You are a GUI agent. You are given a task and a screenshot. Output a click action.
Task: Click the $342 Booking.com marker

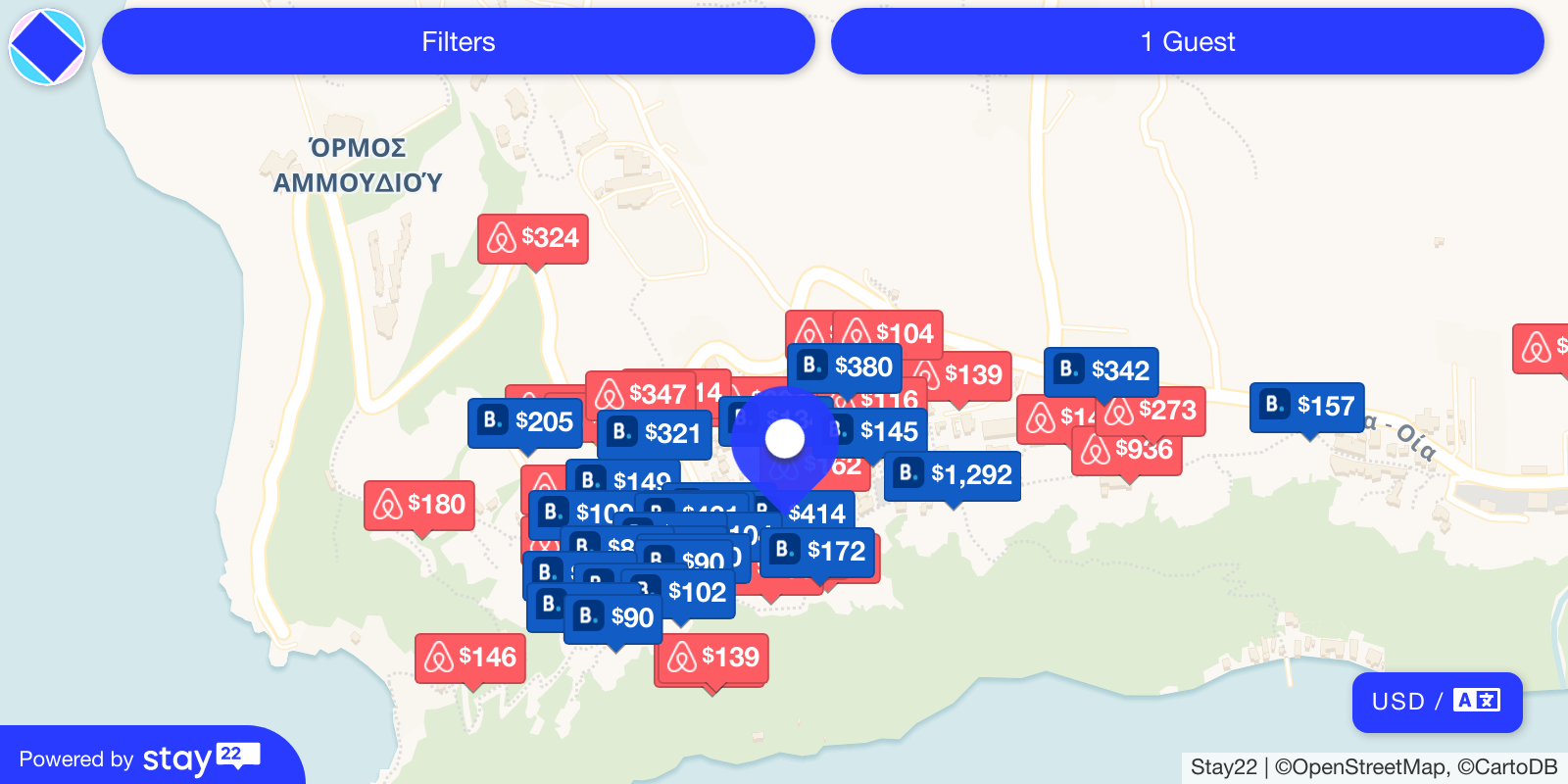(1102, 371)
